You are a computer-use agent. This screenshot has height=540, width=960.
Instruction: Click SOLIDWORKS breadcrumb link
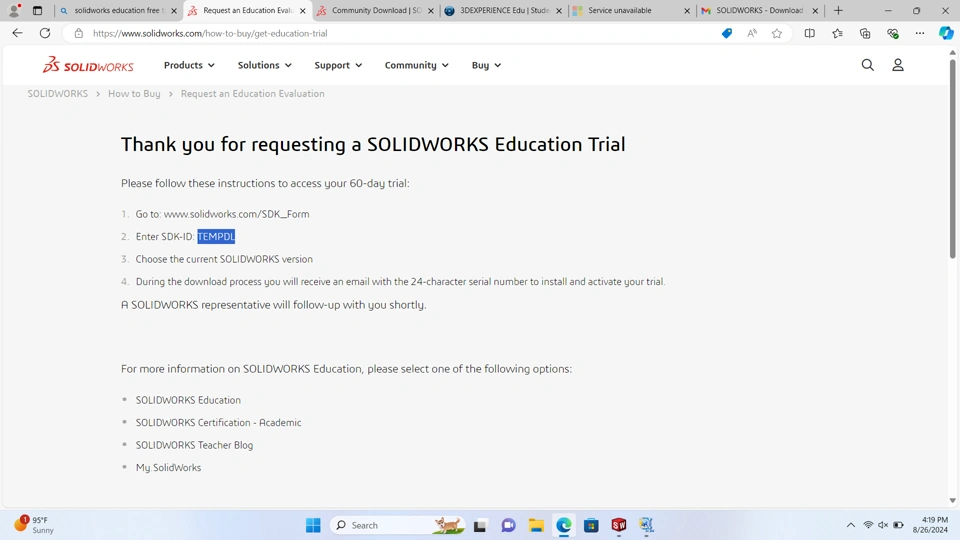pyautogui.click(x=58, y=94)
